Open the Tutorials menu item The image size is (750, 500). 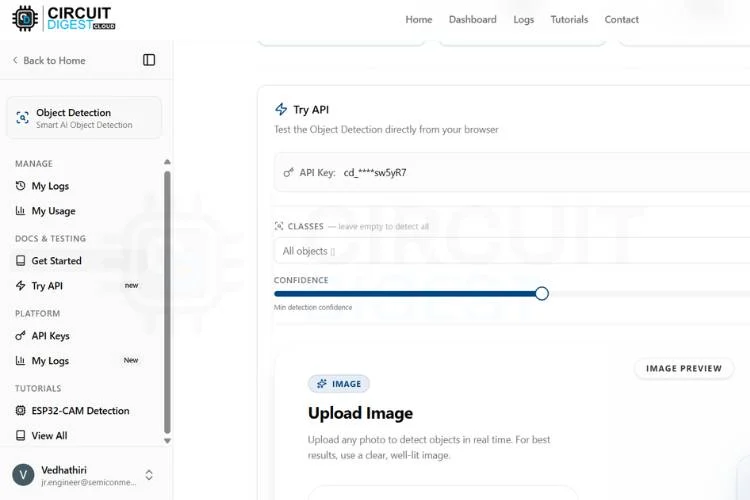coord(569,20)
